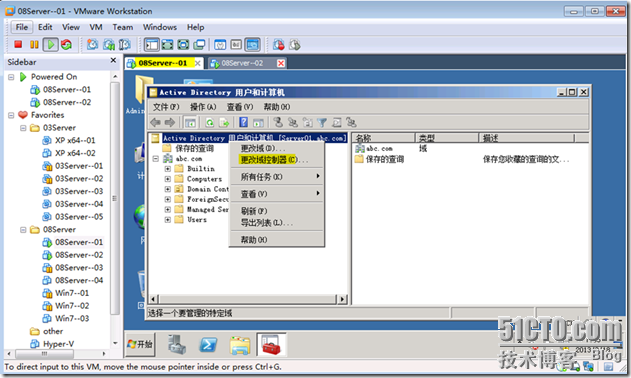Expand the Computers container
The width and height of the screenshot is (631, 378).
point(168,179)
